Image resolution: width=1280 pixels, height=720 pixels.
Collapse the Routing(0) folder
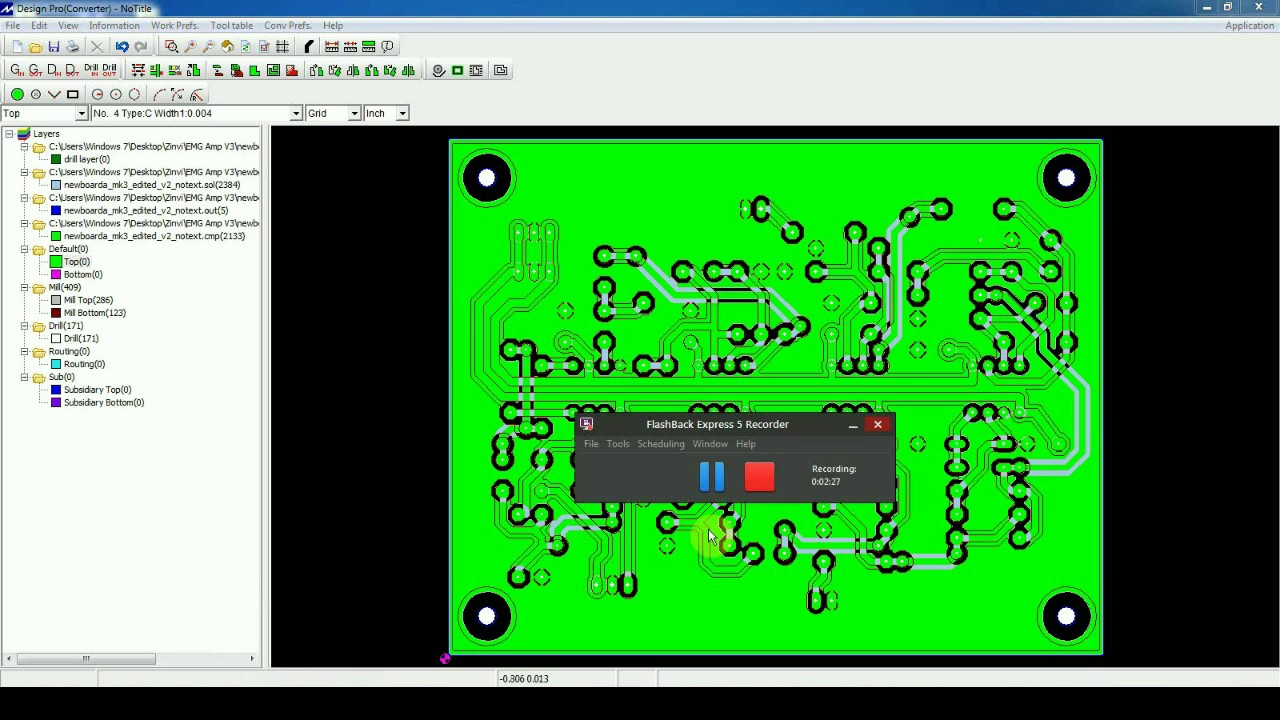tap(25, 351)
